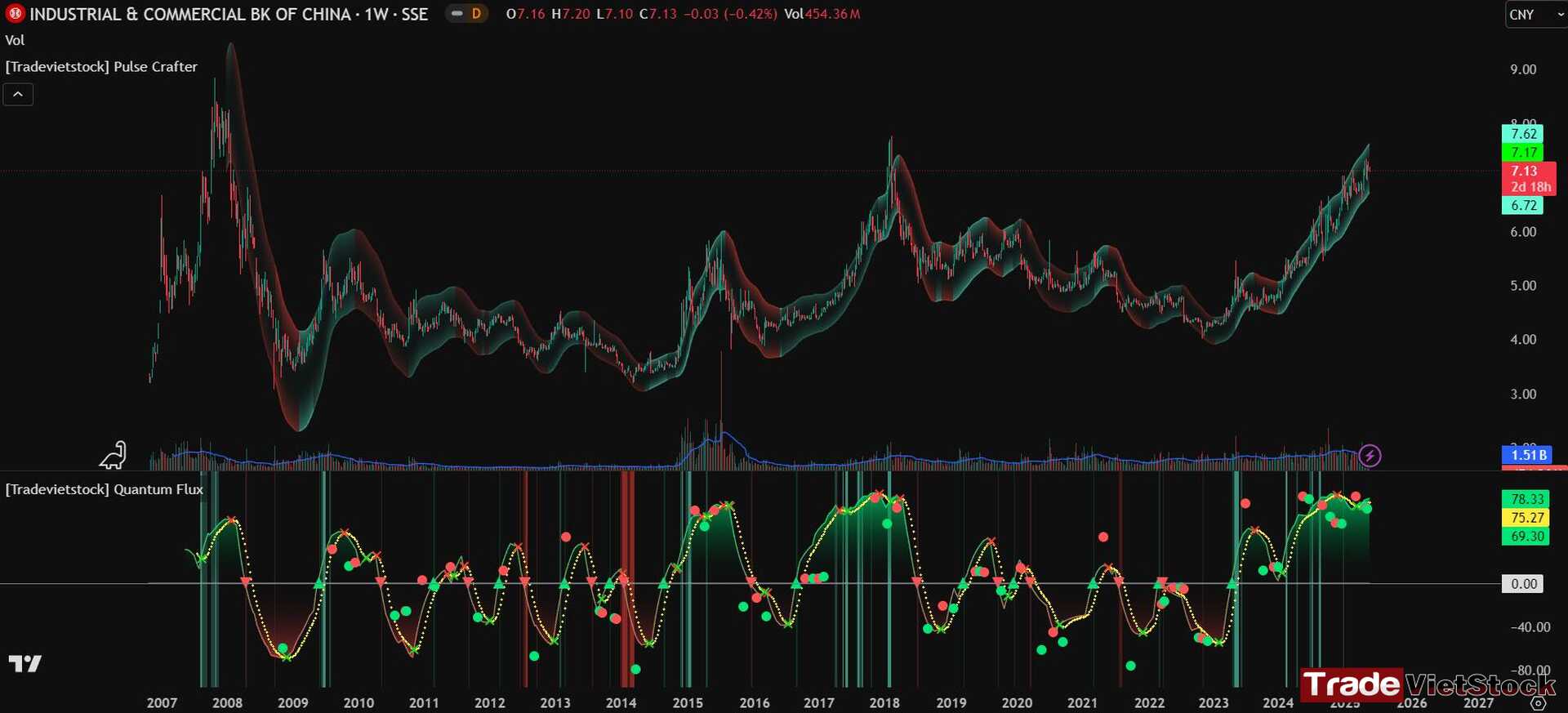Click the ICBC symbol logo icon
The width and height of the screenshot is (1568, 713).
pos(15,14)
